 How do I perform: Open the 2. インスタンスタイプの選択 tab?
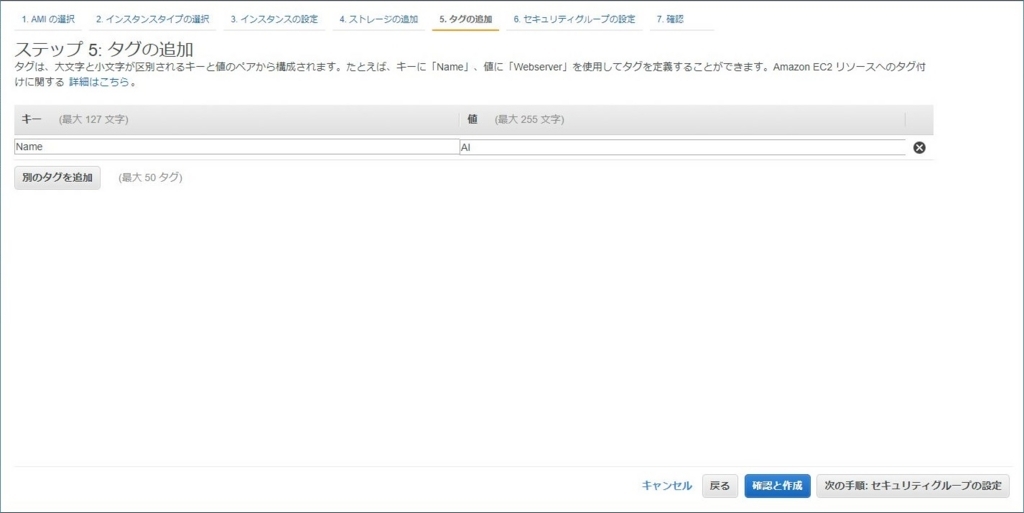coord(153,20)
